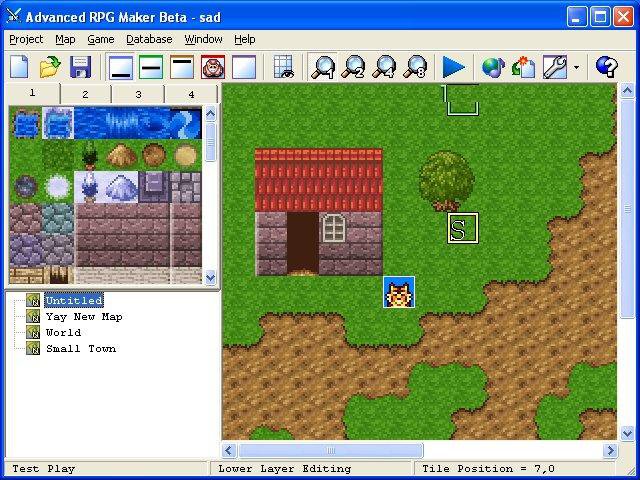640x480 pixels.
Task: Open the wrench tool dropdown arrow
Action: (577, 68)
